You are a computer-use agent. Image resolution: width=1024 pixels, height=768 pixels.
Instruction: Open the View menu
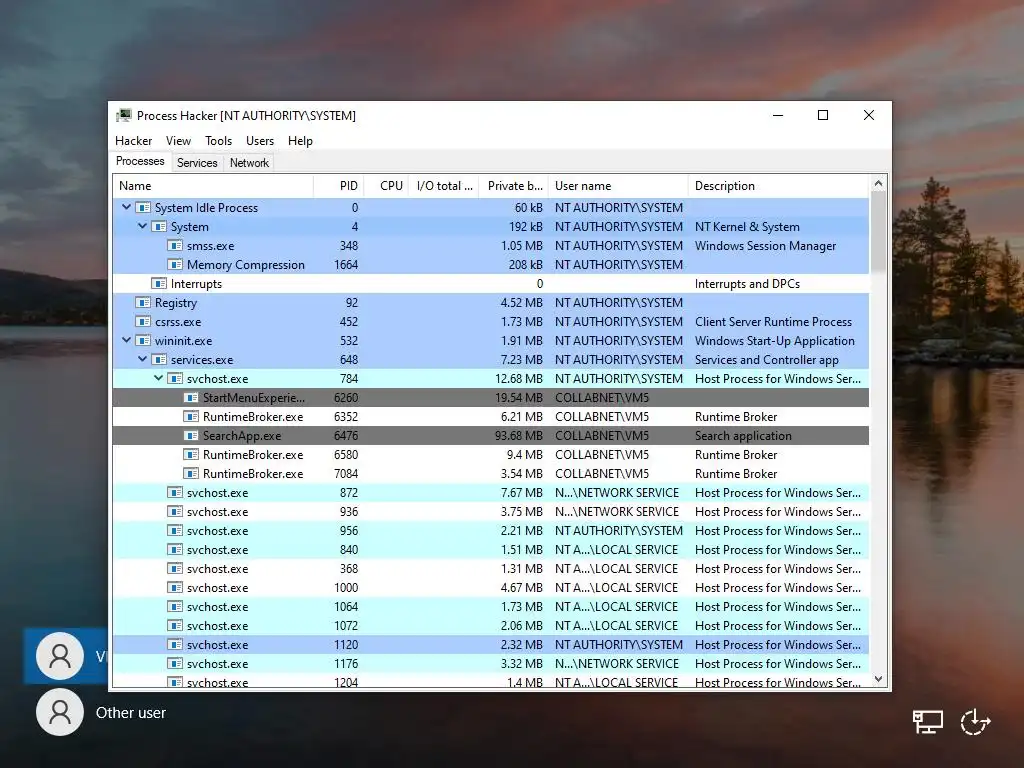(x=178, y=140)
